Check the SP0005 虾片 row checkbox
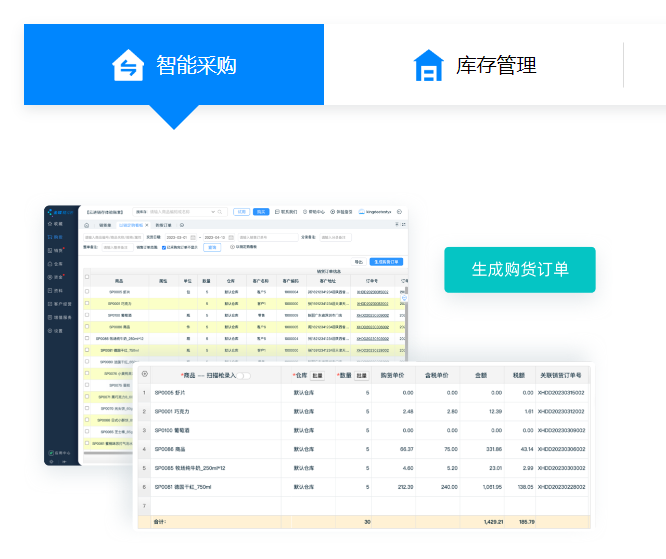Image resolution: width=666 pixels, height=559 pixels. [x=87, y=292]
